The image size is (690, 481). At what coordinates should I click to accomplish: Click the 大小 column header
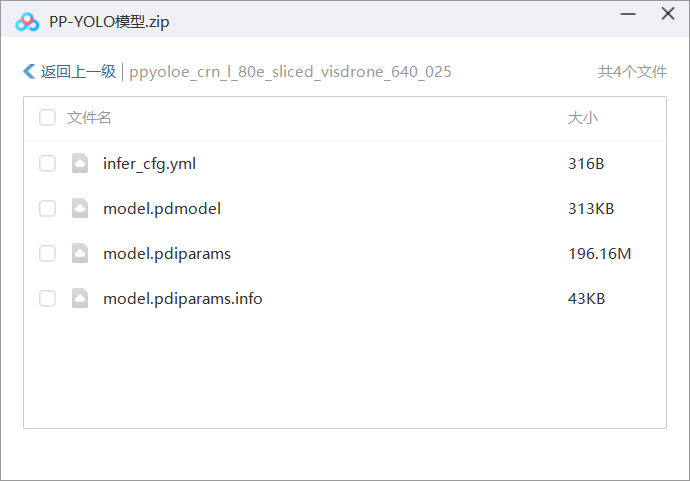click(583, 117)
